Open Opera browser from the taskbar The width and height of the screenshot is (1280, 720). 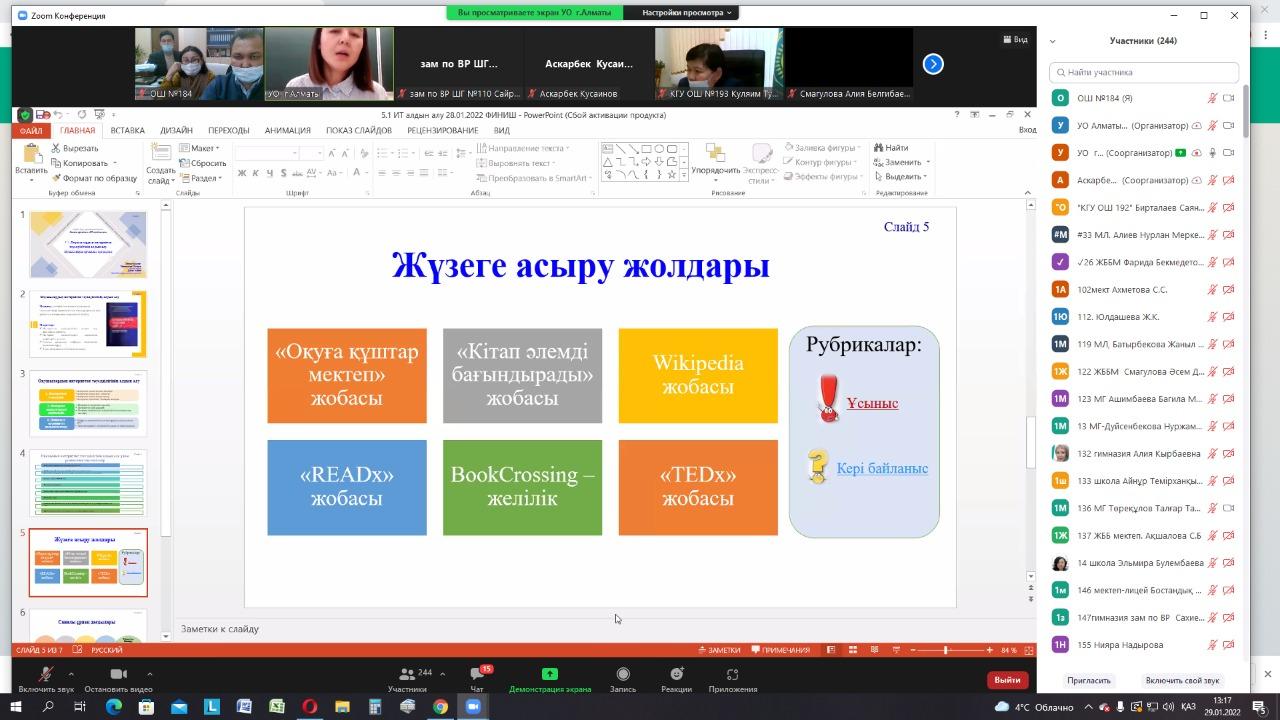pos(310,706)
